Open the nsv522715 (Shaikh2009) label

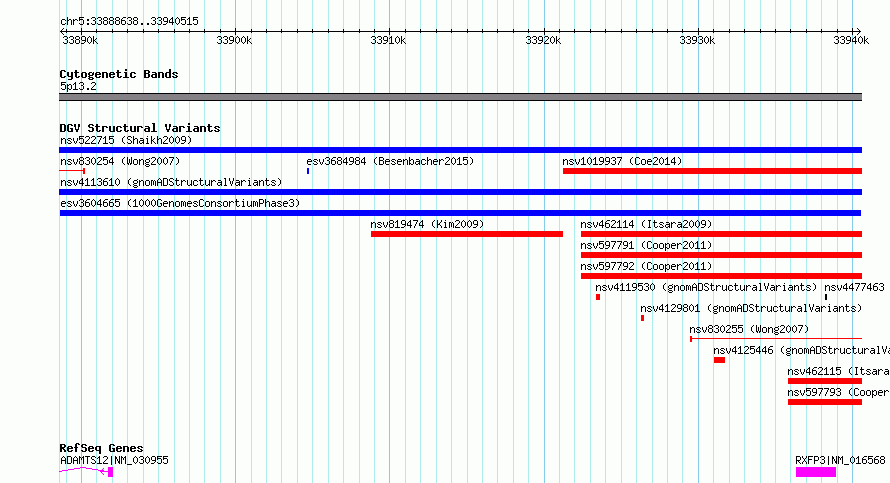126,140
